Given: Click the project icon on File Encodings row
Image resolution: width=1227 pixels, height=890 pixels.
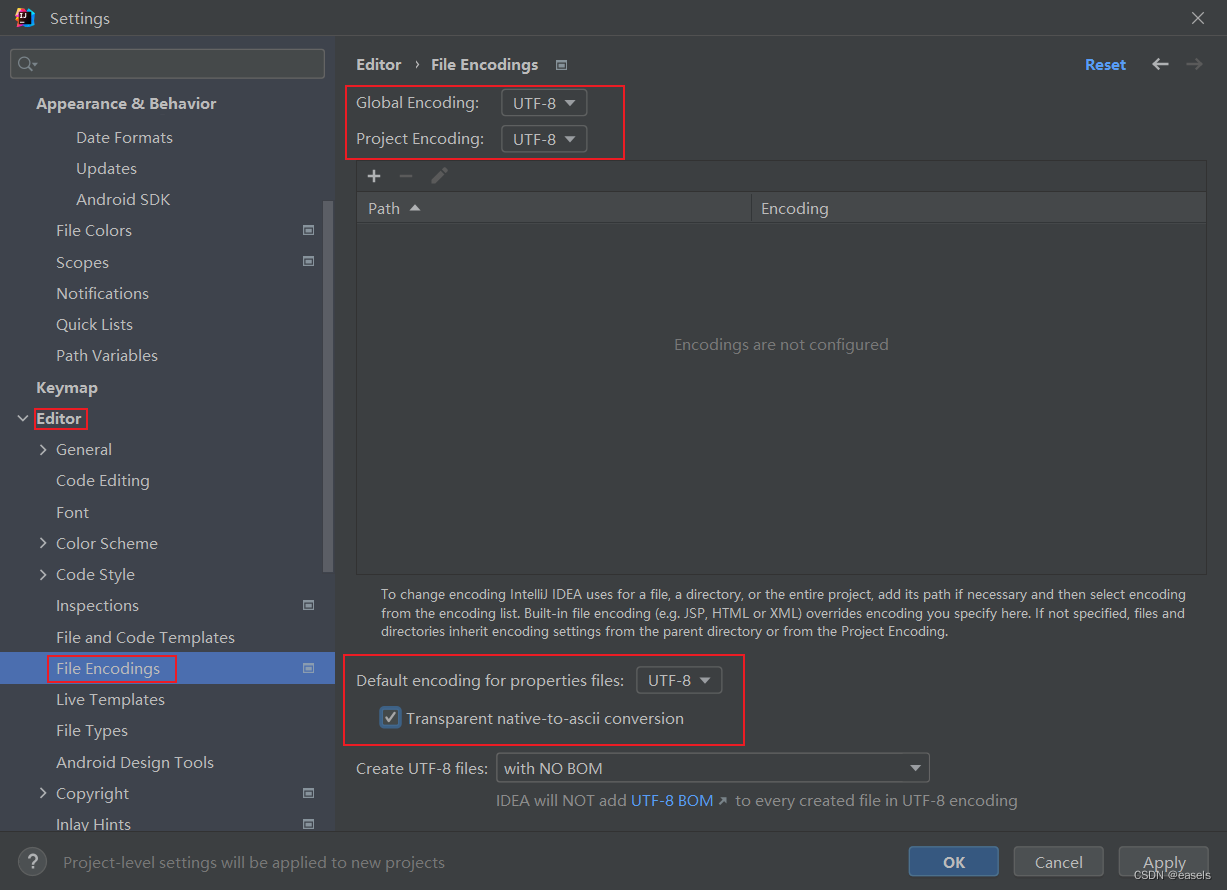Looking at the screenshot, I should [x=309, y=668].
